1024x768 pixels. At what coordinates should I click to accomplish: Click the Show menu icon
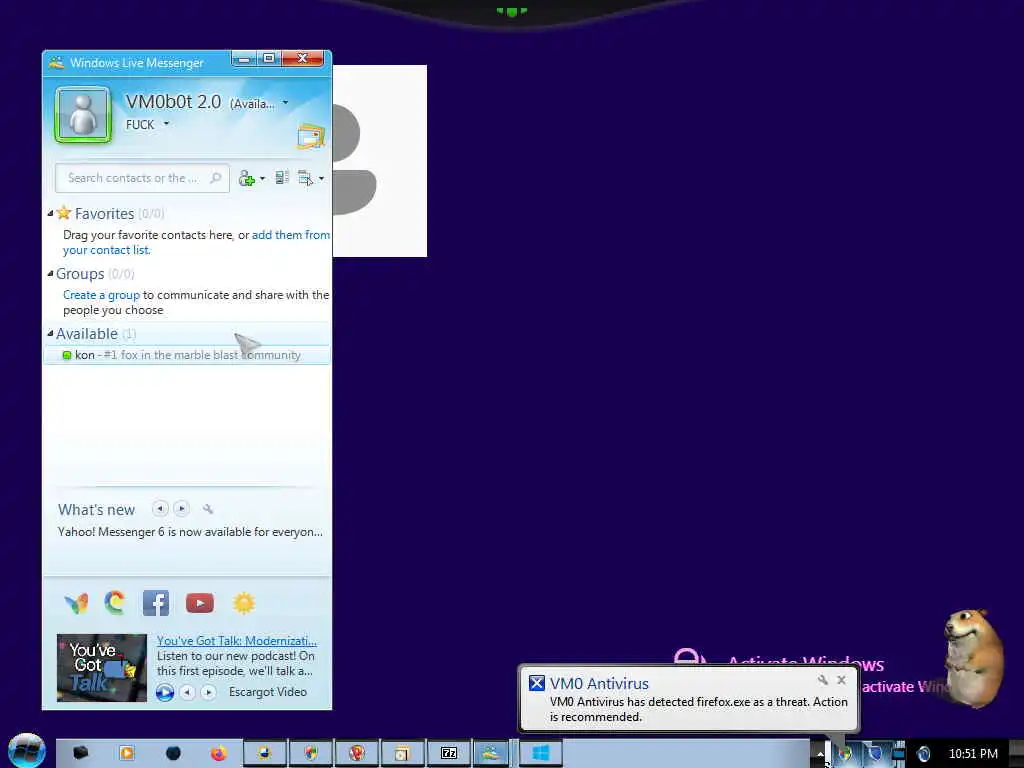click(305, 178)
